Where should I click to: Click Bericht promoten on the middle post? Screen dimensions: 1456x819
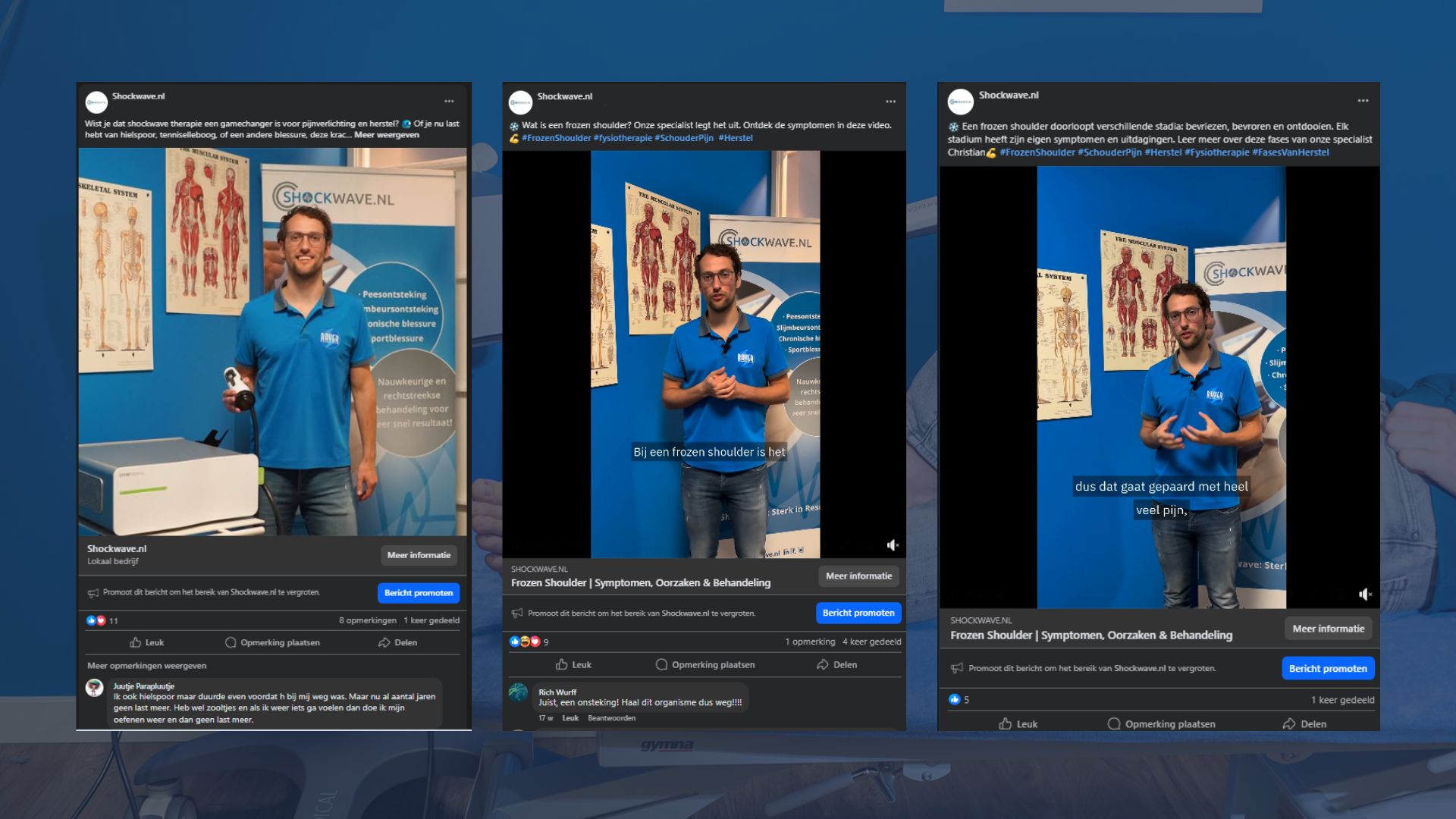(858, 613)
